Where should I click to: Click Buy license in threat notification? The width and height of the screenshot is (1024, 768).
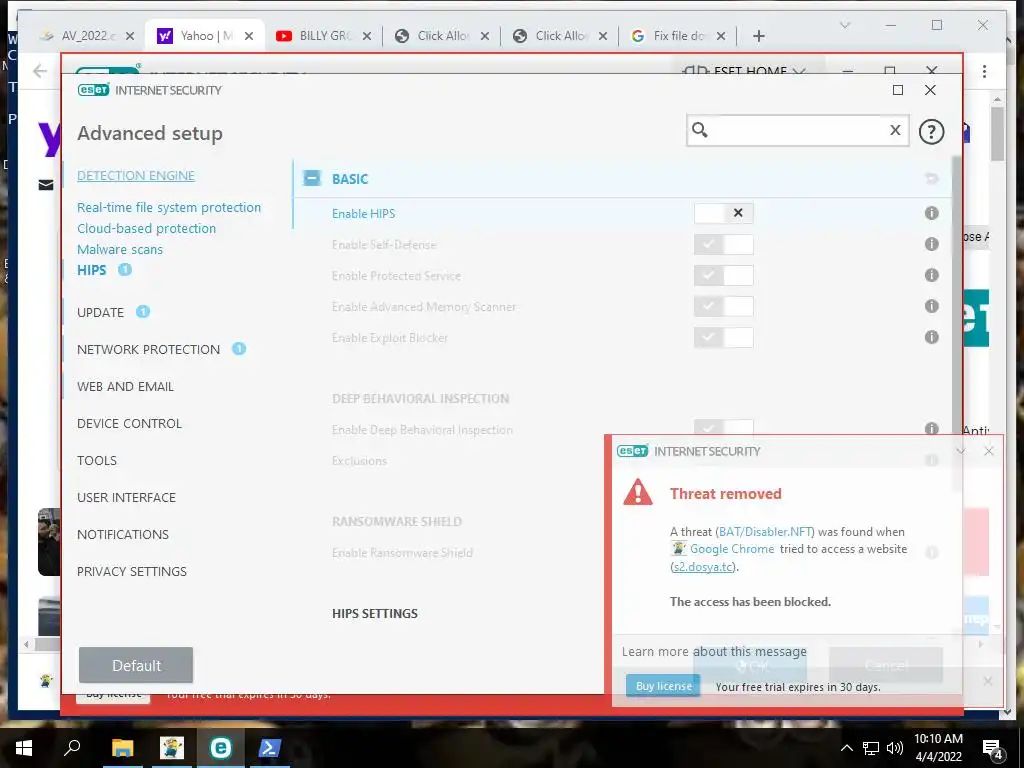tap(664, 686)
